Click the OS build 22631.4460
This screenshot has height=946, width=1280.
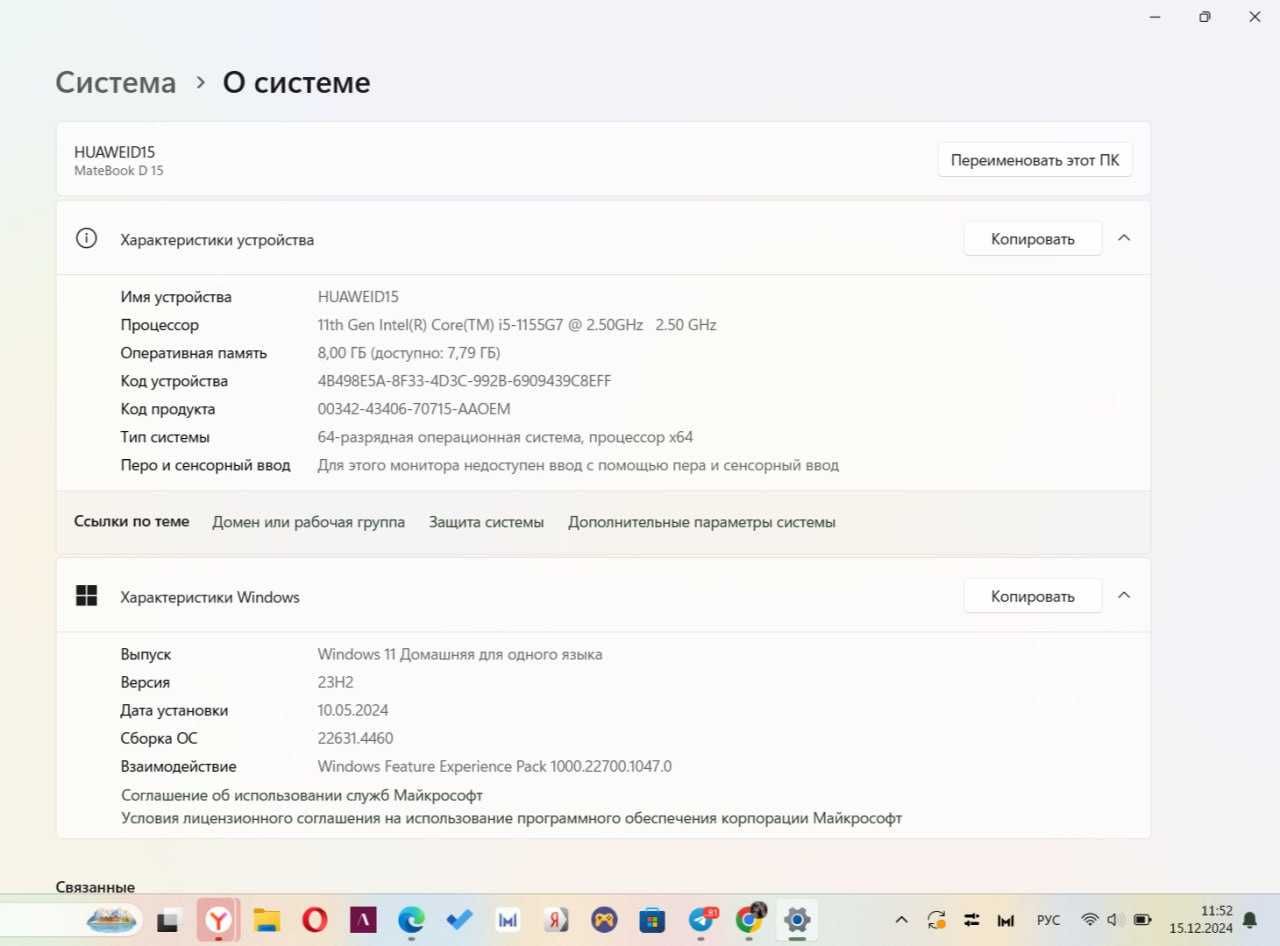[356, 738]
